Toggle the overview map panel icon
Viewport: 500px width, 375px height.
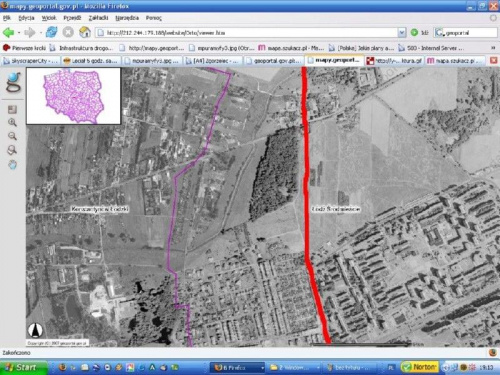pos(12,109)
